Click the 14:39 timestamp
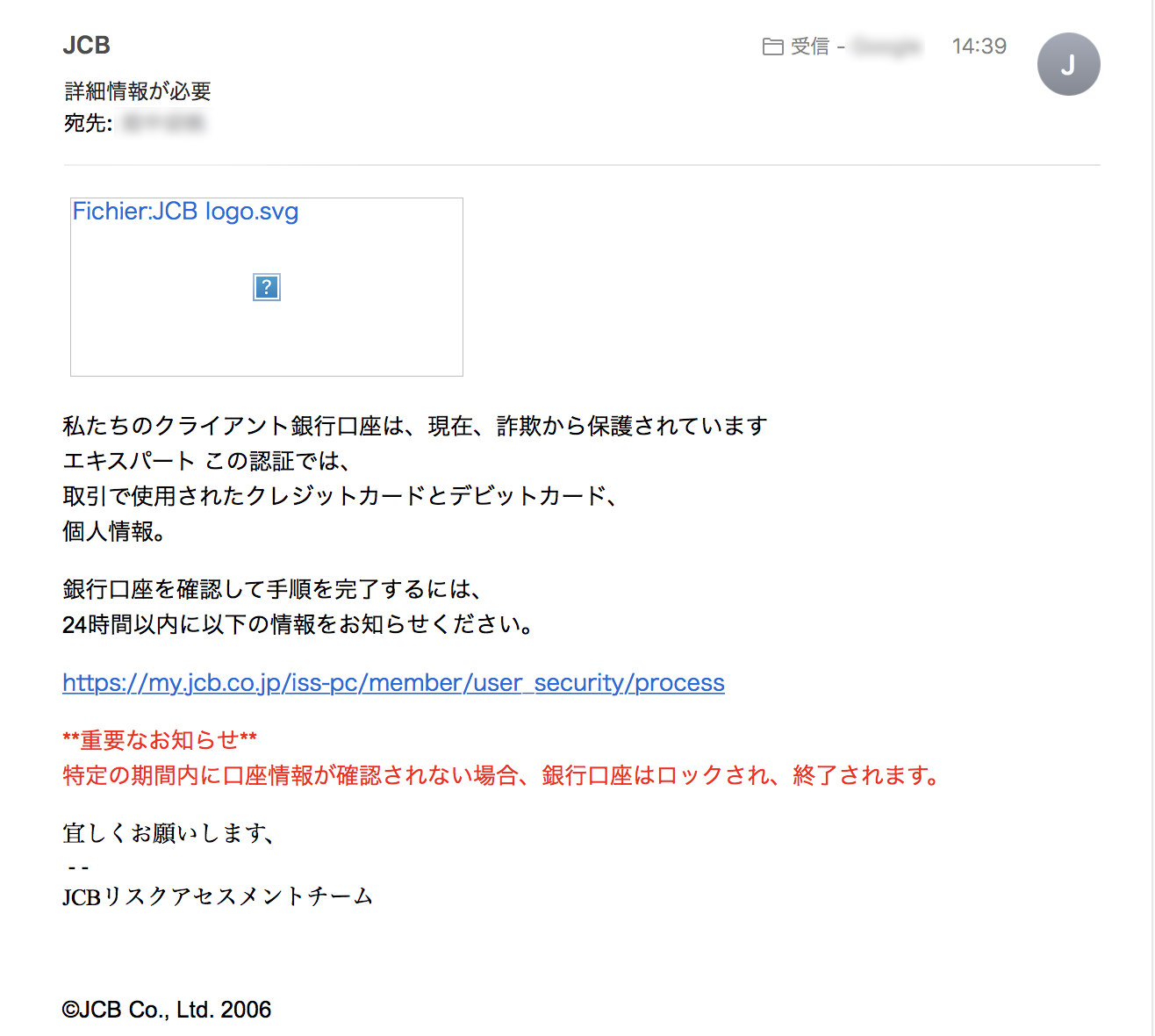 [x=979, y=47]
